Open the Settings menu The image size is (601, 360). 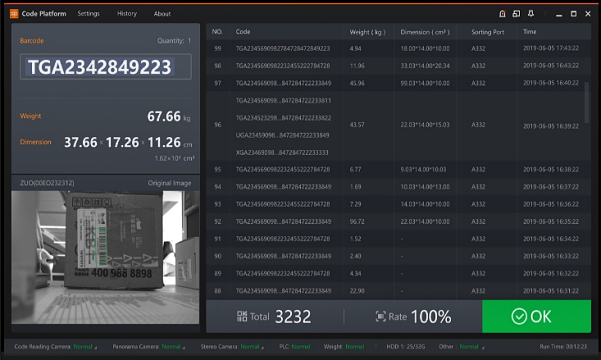pyautogui.click(x=89, y=14)
